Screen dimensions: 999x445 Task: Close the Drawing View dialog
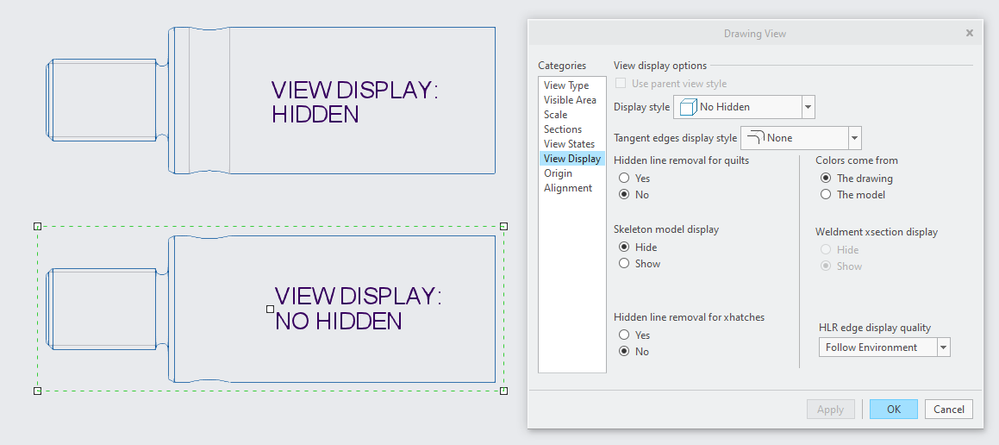[x=970, y=33]
